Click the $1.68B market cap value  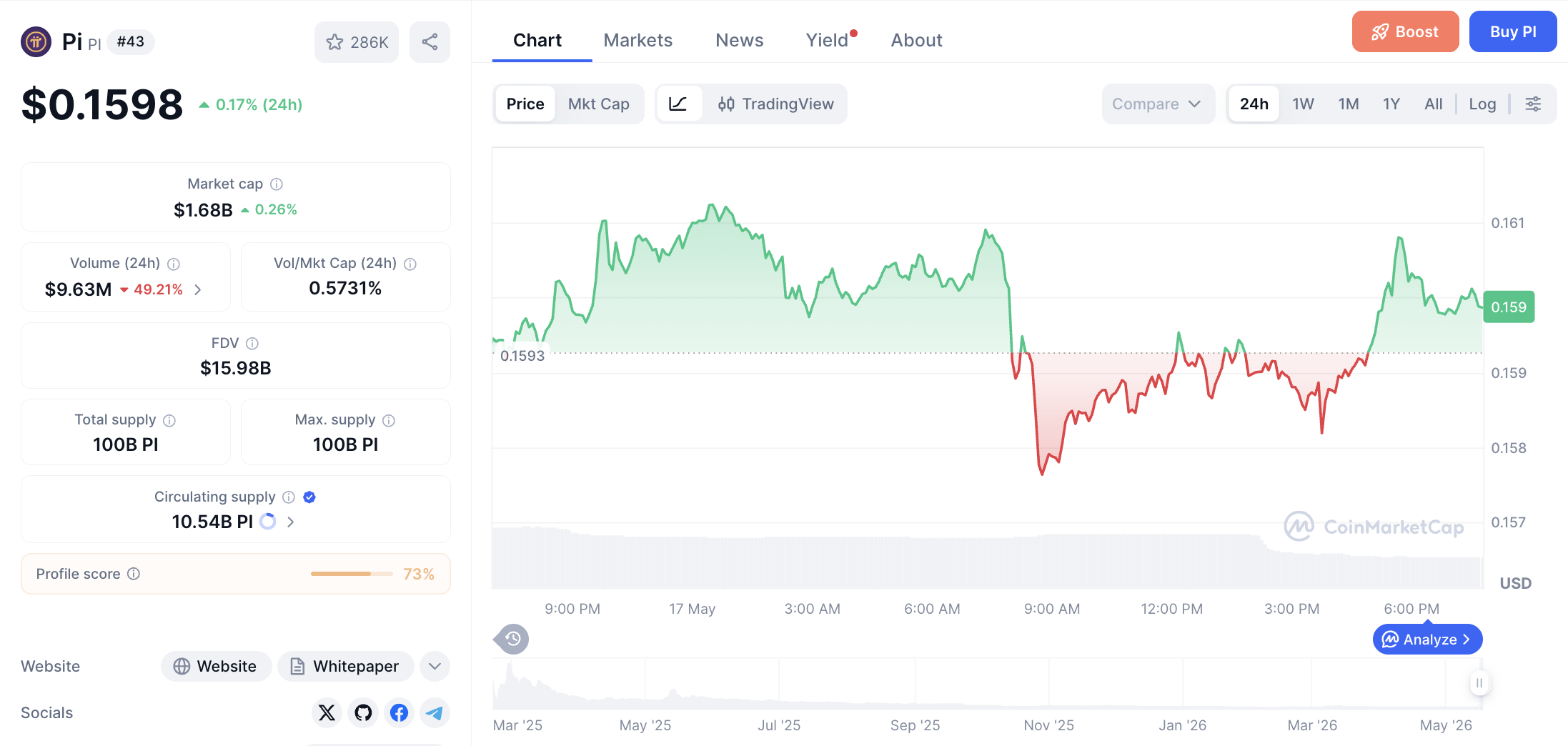point(203,210)
